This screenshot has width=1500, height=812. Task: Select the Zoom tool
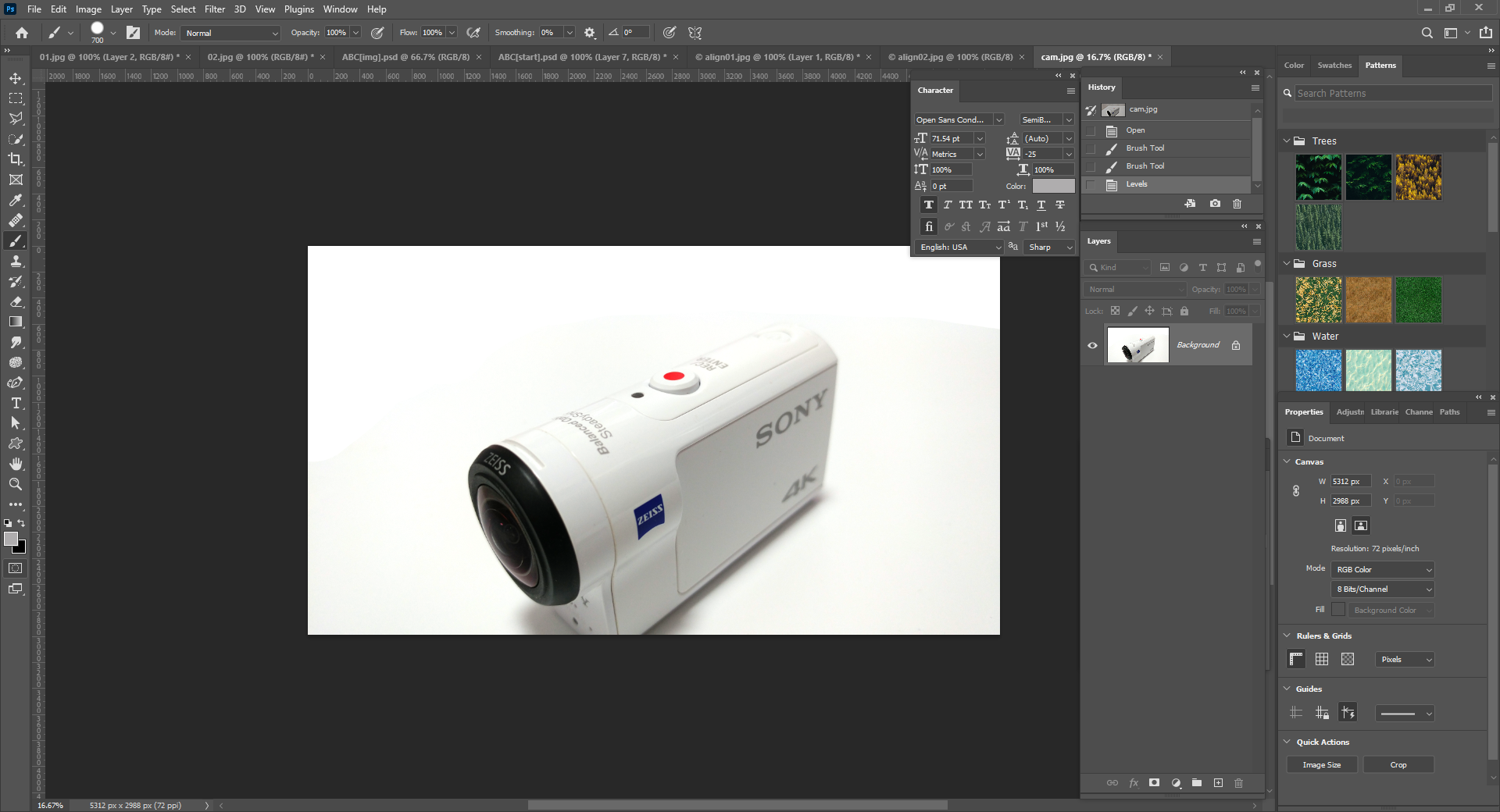click(16, 484)
